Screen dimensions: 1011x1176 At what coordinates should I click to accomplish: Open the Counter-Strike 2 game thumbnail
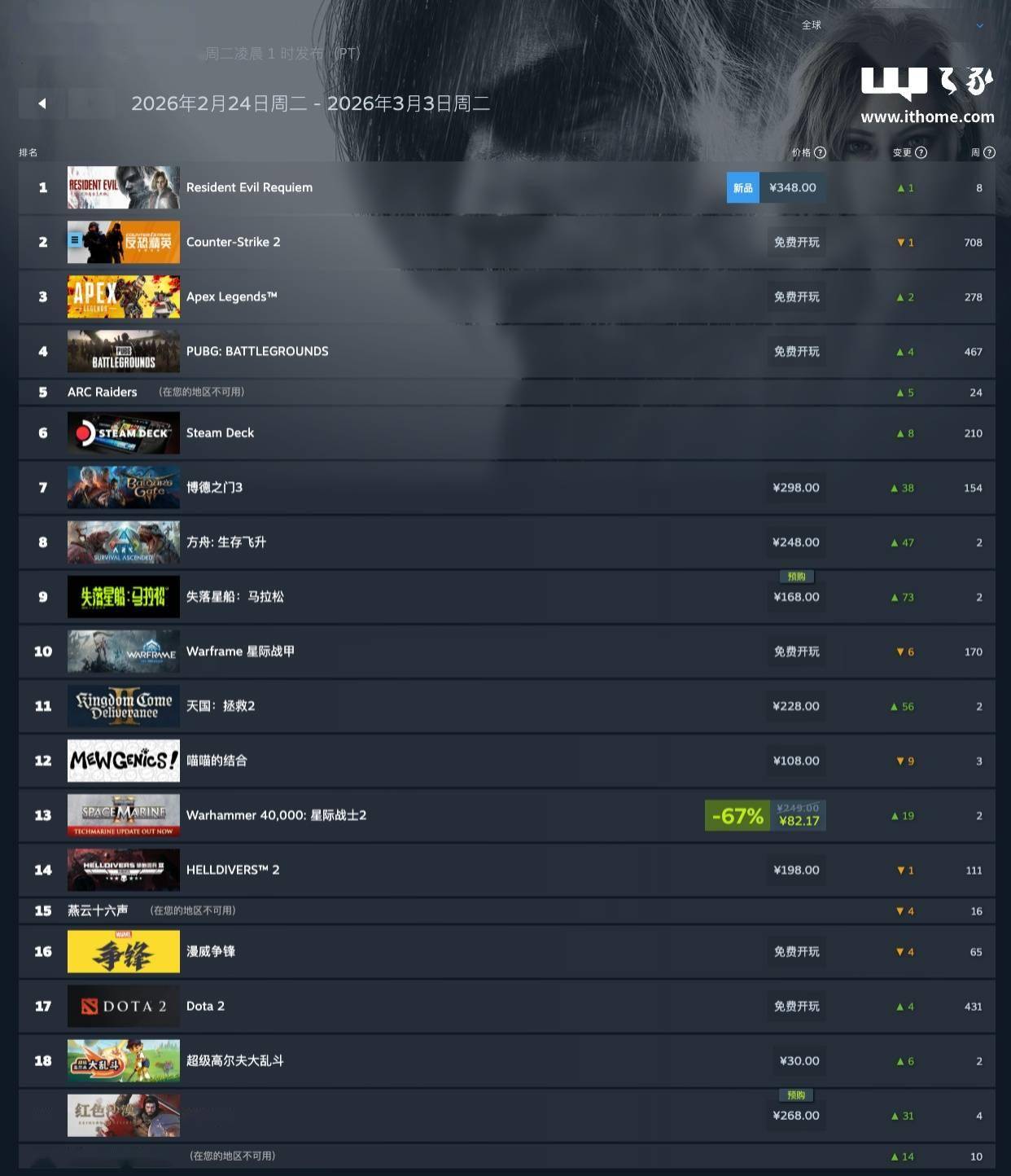tap(124, 242)
